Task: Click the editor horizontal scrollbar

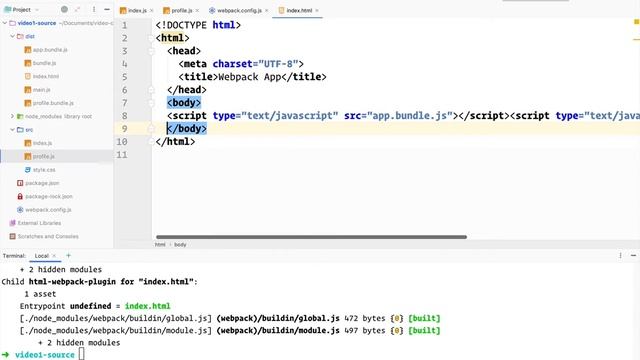Action: click(x=311, y=237)
